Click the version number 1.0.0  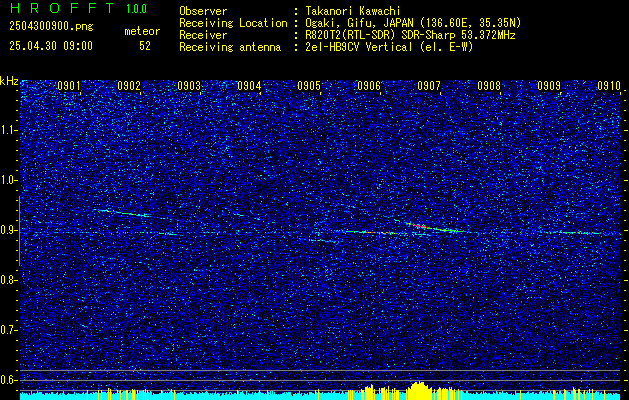pyautogui.click(x=136, y=8)
